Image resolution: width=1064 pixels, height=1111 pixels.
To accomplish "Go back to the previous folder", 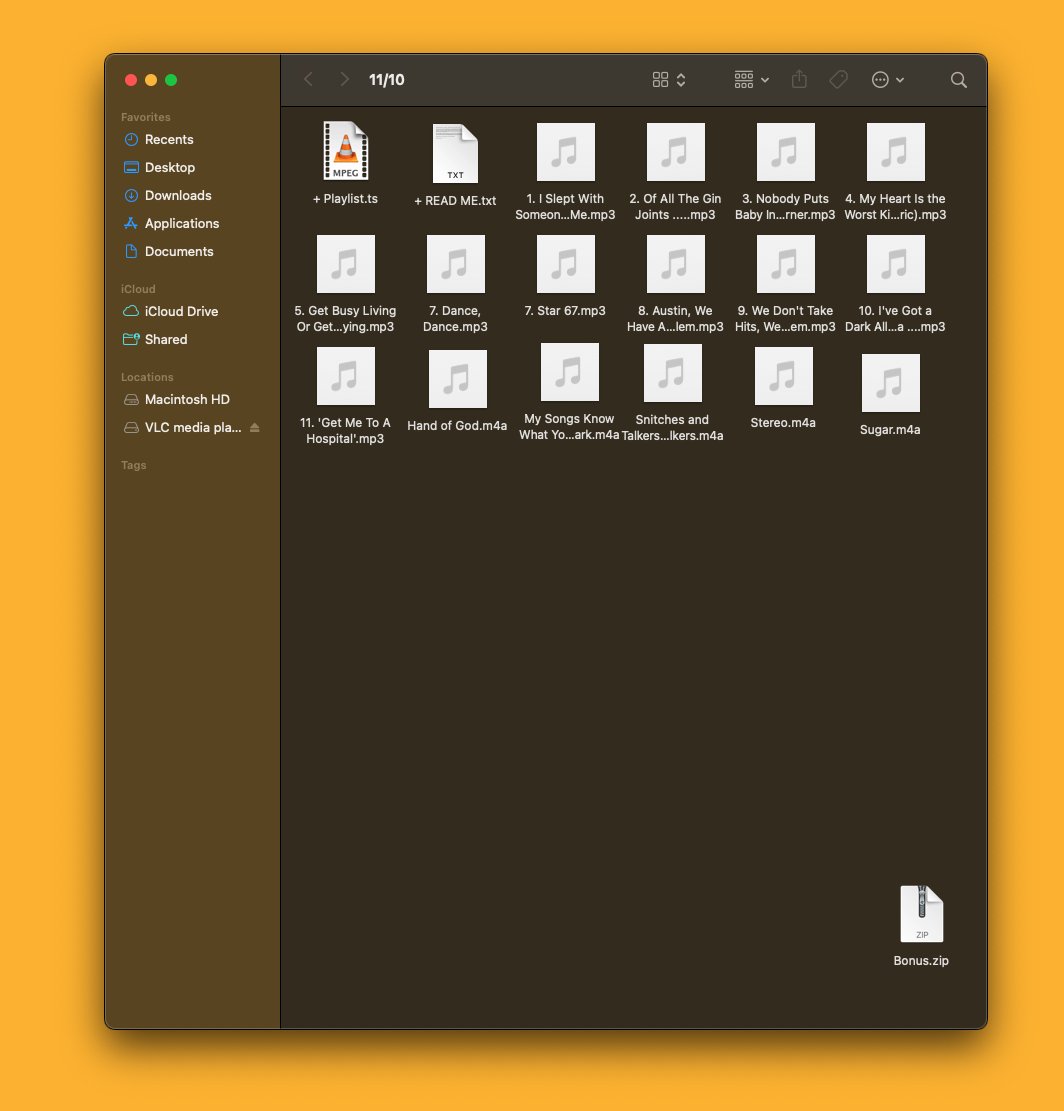I will [x=308, y=79].
